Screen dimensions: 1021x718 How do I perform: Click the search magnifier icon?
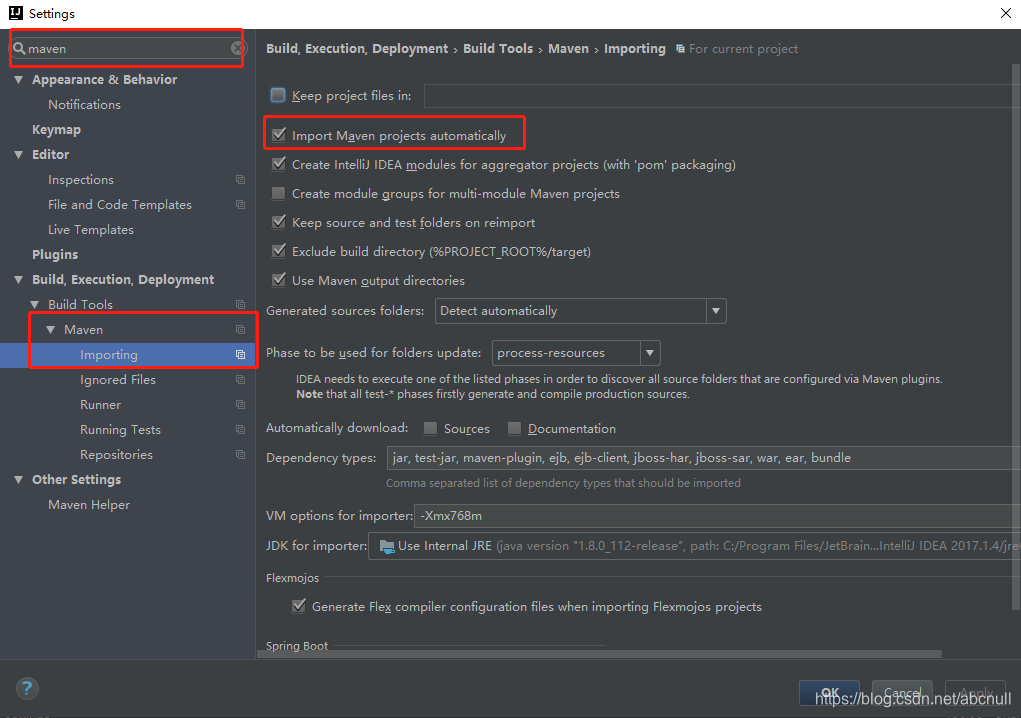(19, 48)
